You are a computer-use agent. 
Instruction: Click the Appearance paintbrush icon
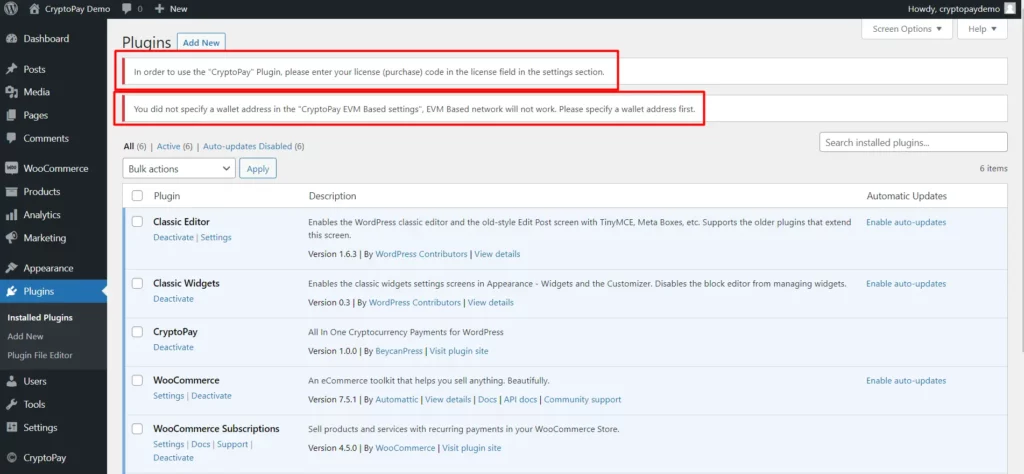(x=11, y=268)
